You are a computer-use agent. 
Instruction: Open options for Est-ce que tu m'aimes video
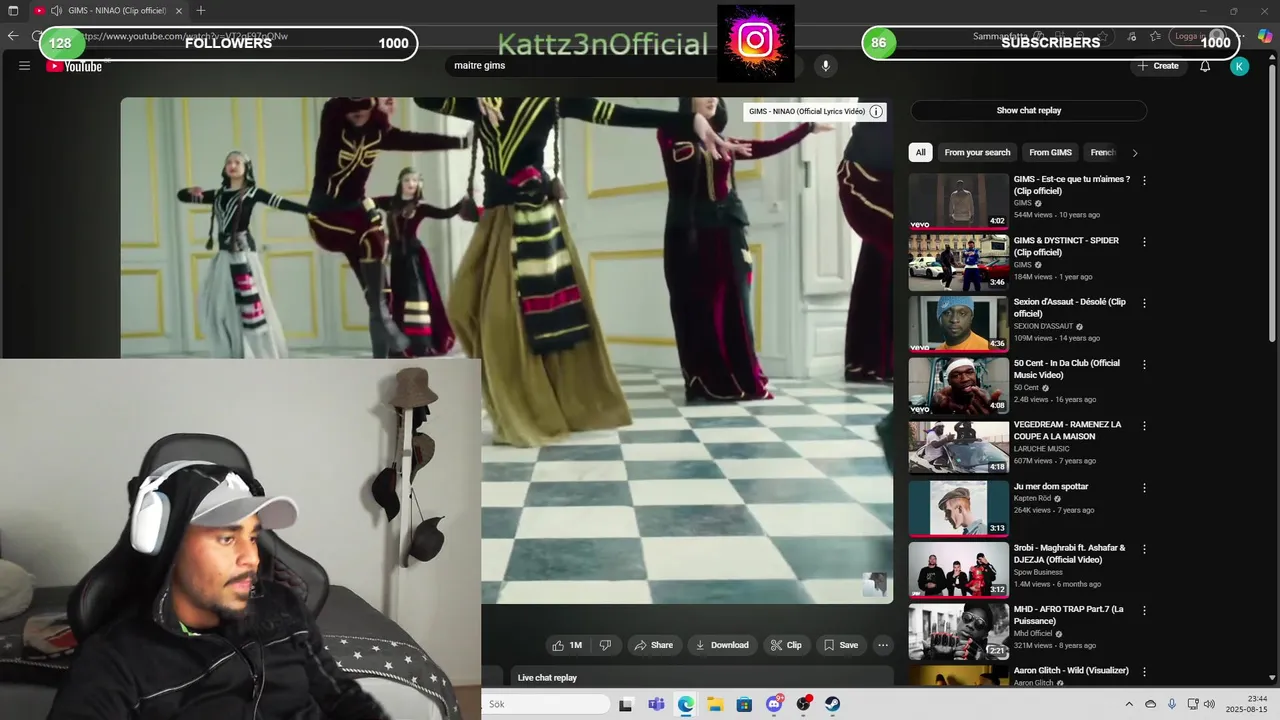coord(1144,181)
